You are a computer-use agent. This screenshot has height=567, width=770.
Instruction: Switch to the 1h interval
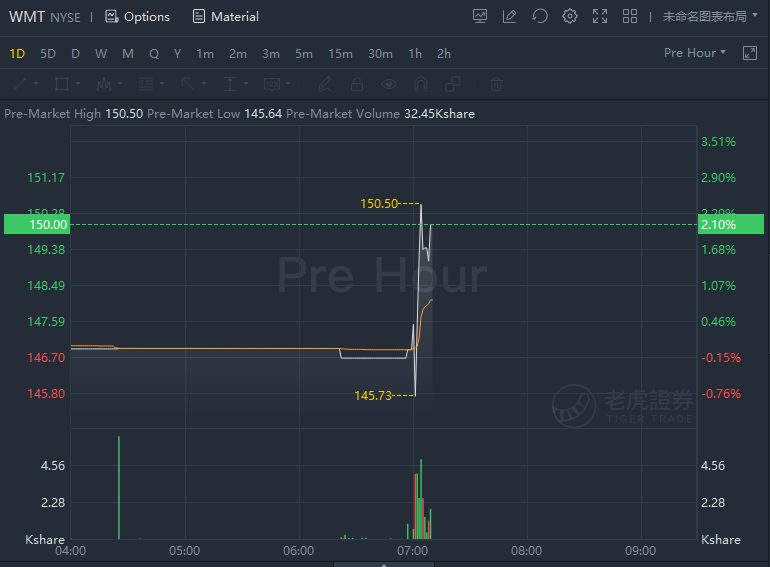415,54
